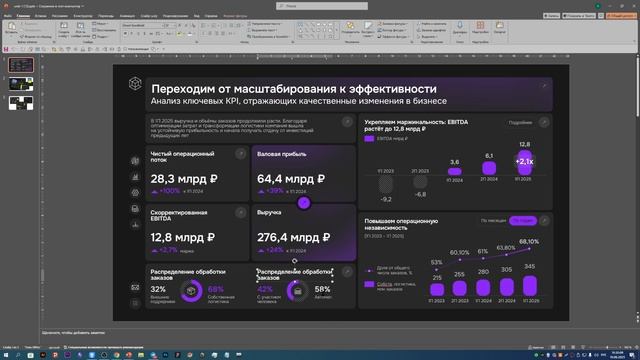Click the search box in title bar
The image size is (640, 360).
point(322,6)
